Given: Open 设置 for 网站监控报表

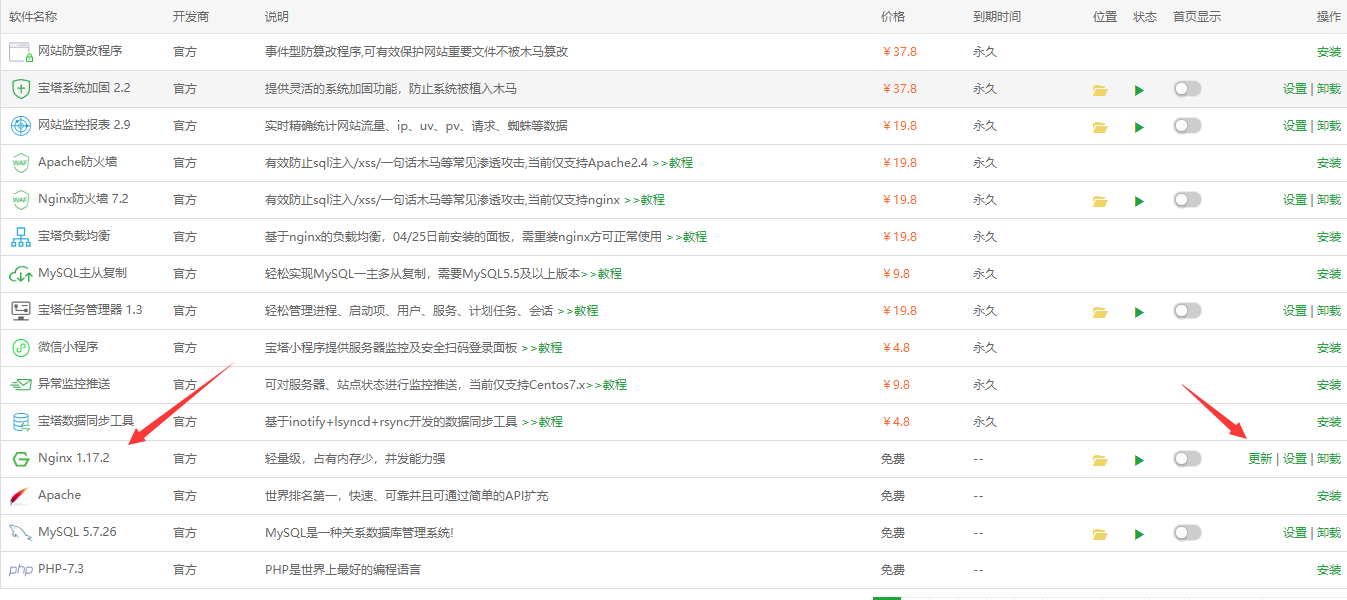Looking at the screenshot, I should click(x=1295, y=126).
